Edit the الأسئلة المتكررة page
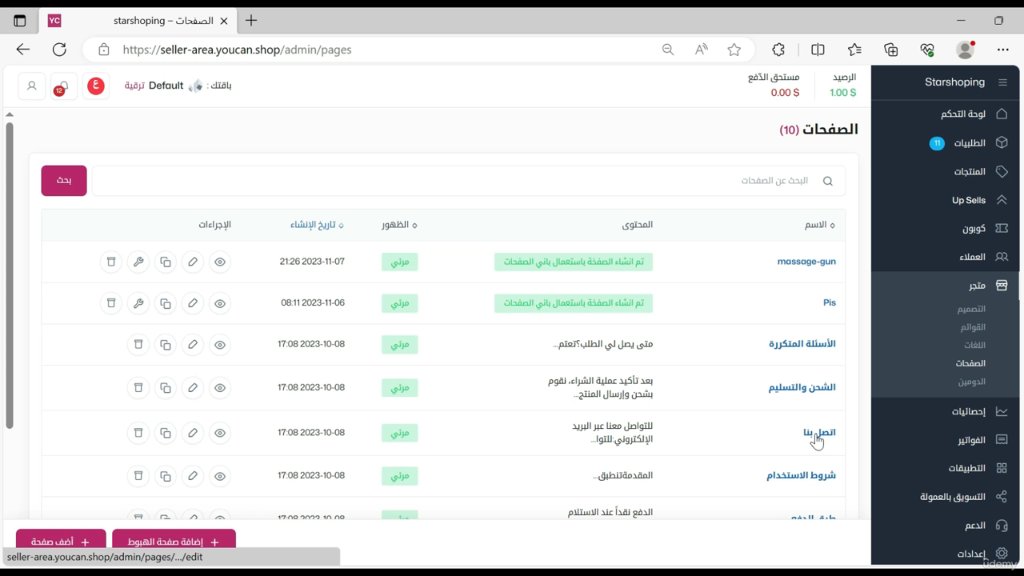This screenshot has width=1024, height=576. click(193, 345)
